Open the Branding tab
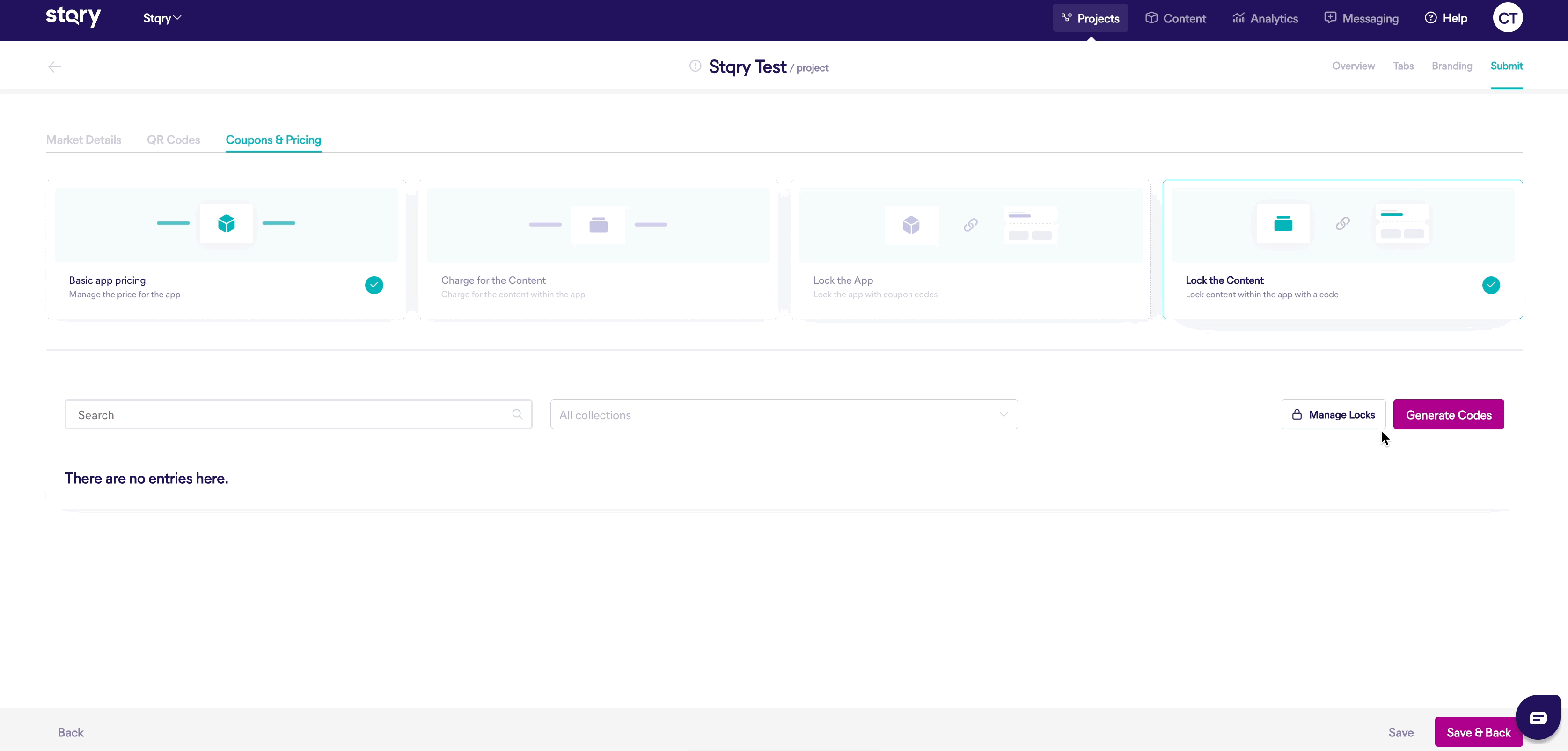1568x751 pixels. tap(1452, 66)
